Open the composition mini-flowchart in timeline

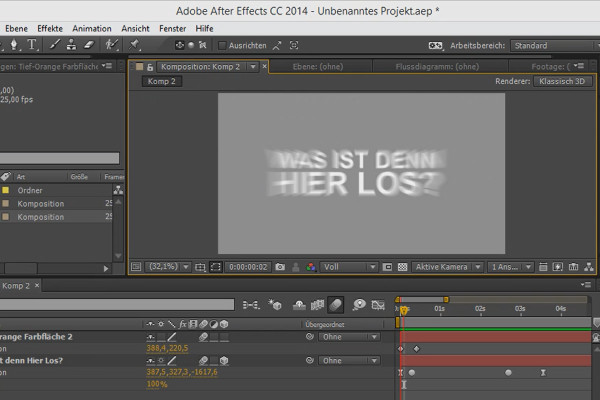pyautogui.click(x=251, y=305)
